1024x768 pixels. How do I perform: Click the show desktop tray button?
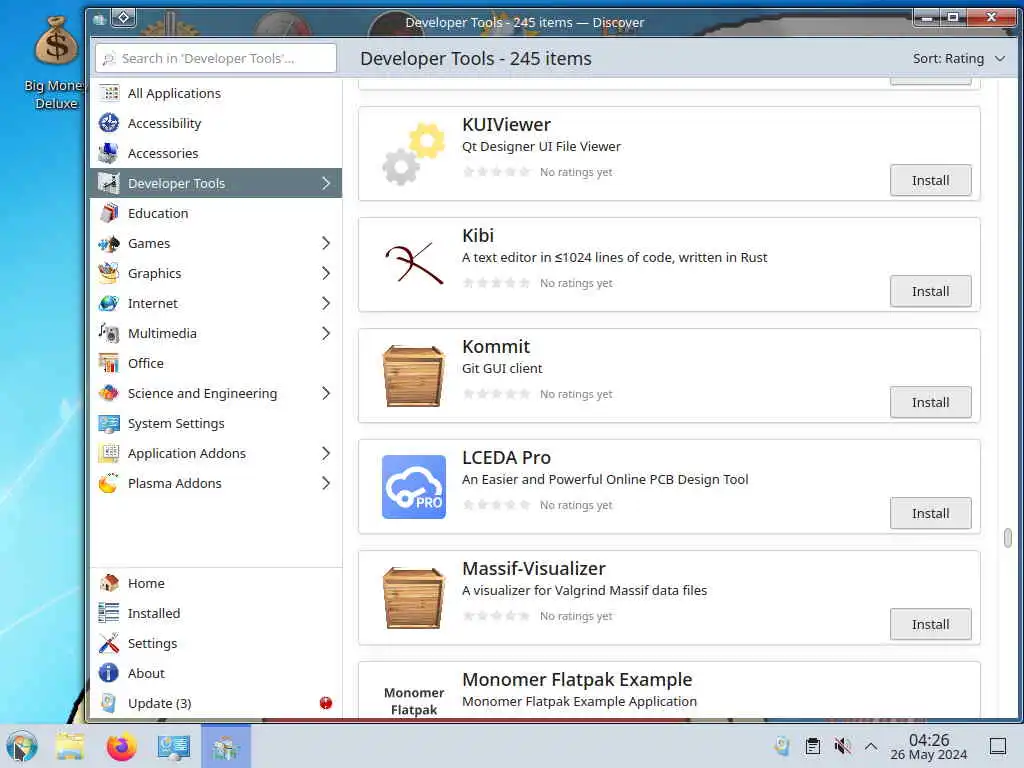click(x=997, y=746)
